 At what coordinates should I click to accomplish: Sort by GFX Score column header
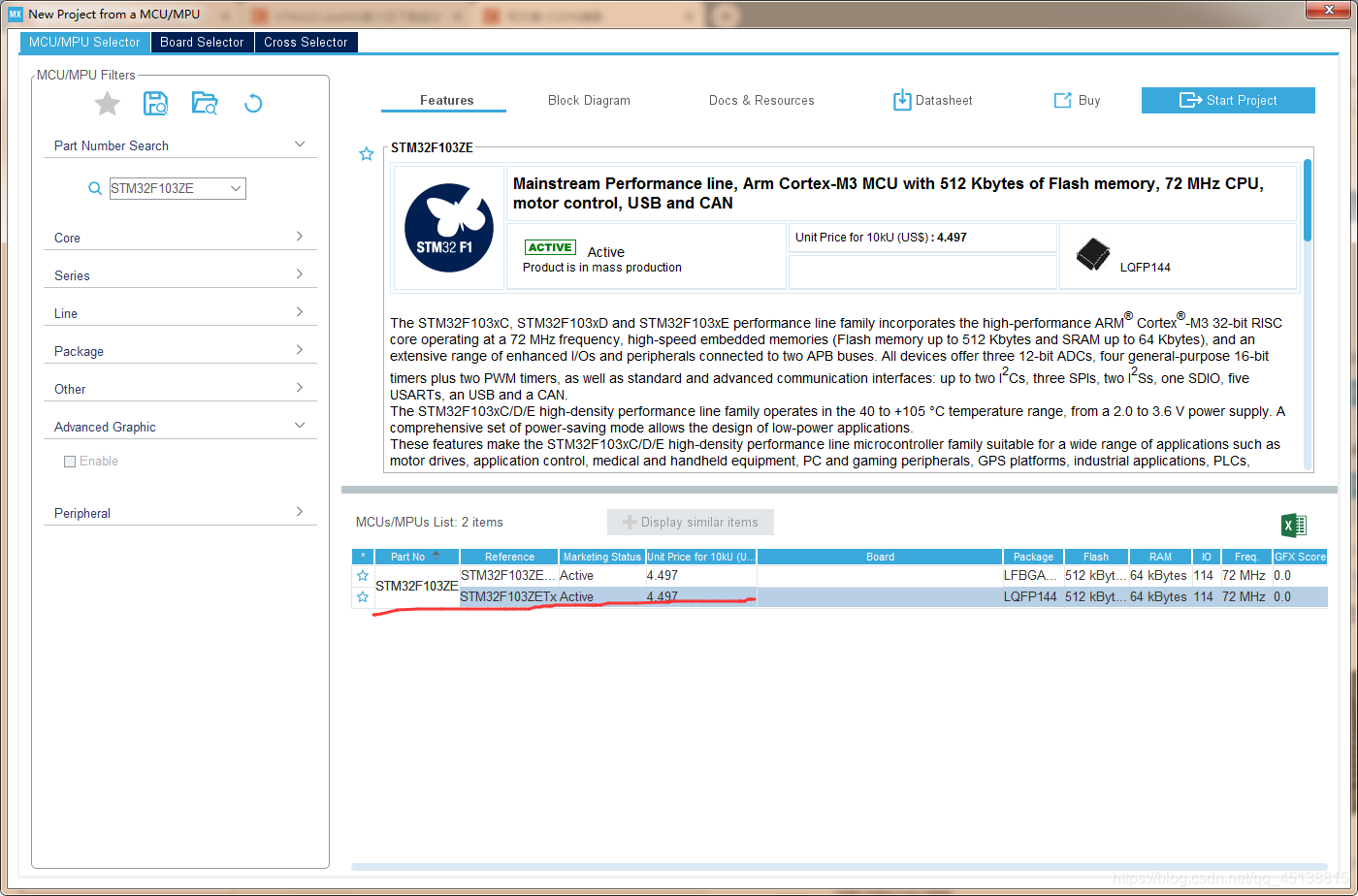click(x=1300, y=557)
